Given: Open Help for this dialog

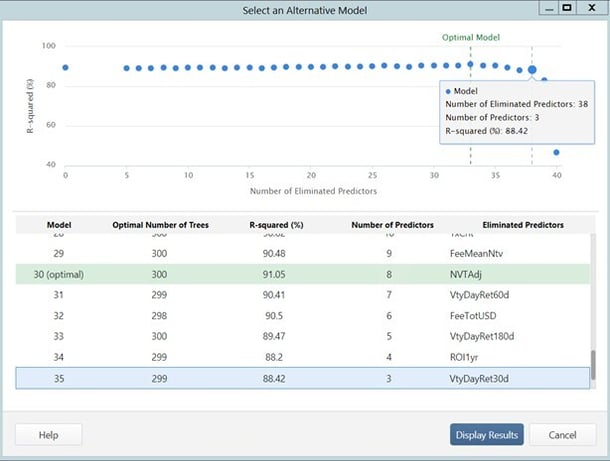Looking at the screenshot, I should click(x=48, y=435).
